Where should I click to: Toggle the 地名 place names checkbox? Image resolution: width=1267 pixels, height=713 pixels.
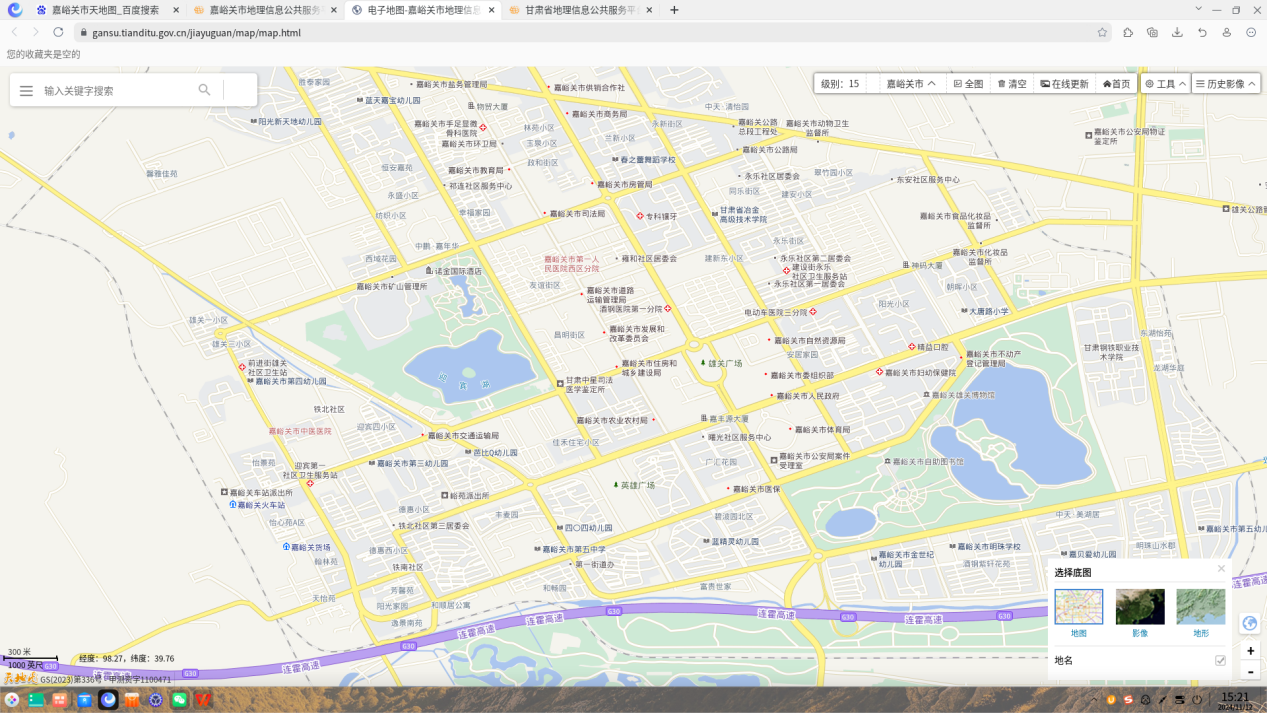point(1220,661)
